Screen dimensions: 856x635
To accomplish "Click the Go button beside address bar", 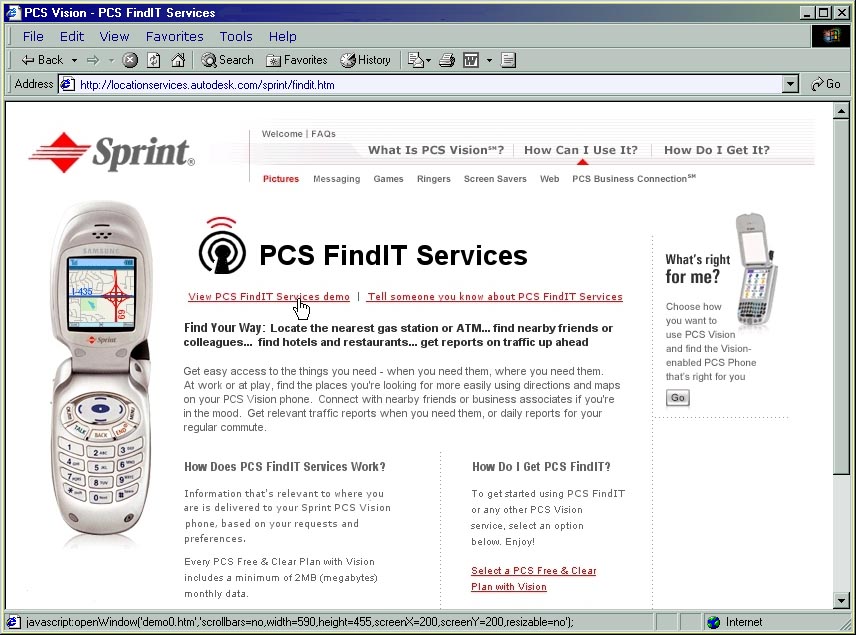I will (x=825, y=84).
